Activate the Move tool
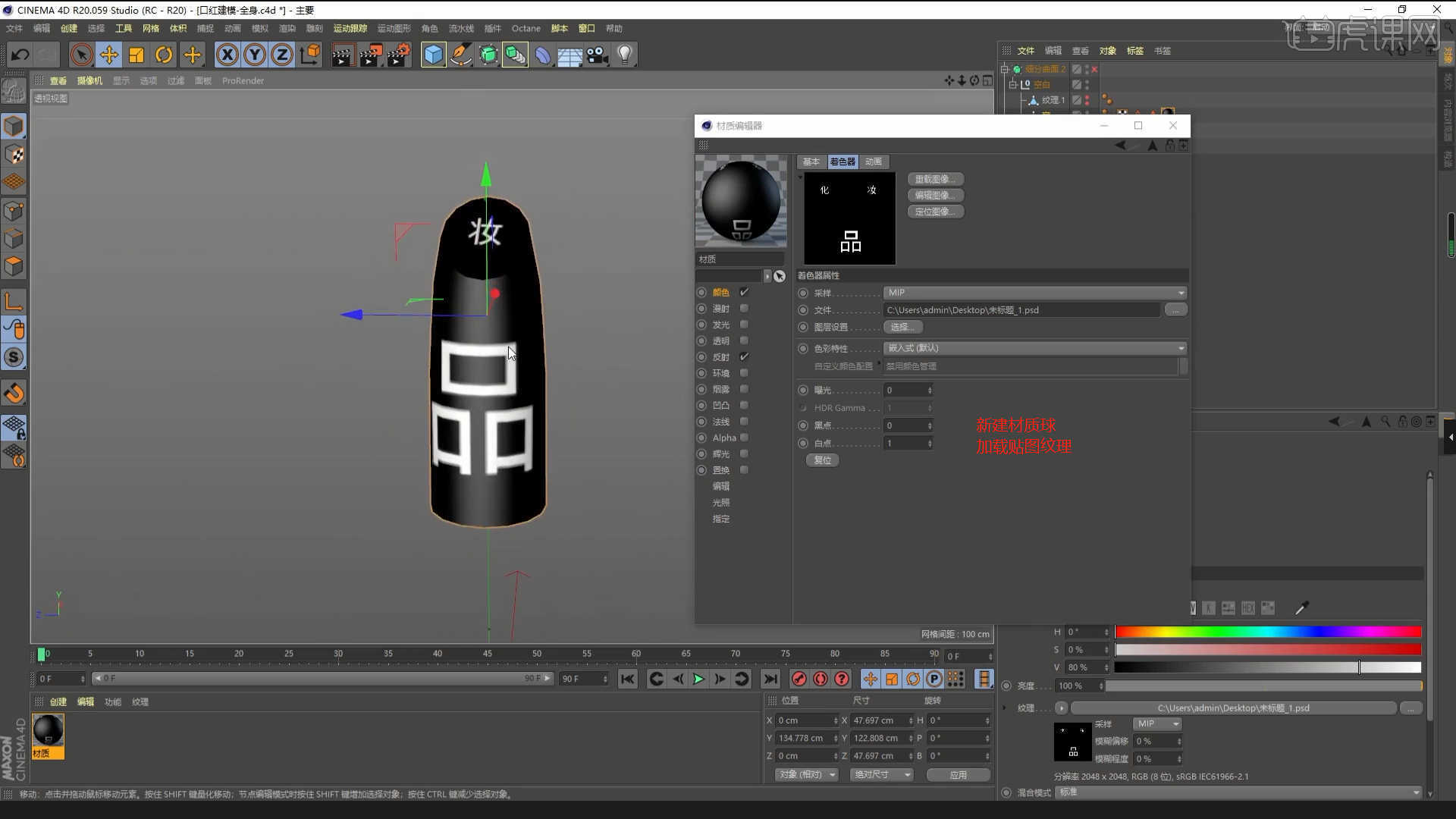This screenshot has height=819, width=1456. click(109, 55)
